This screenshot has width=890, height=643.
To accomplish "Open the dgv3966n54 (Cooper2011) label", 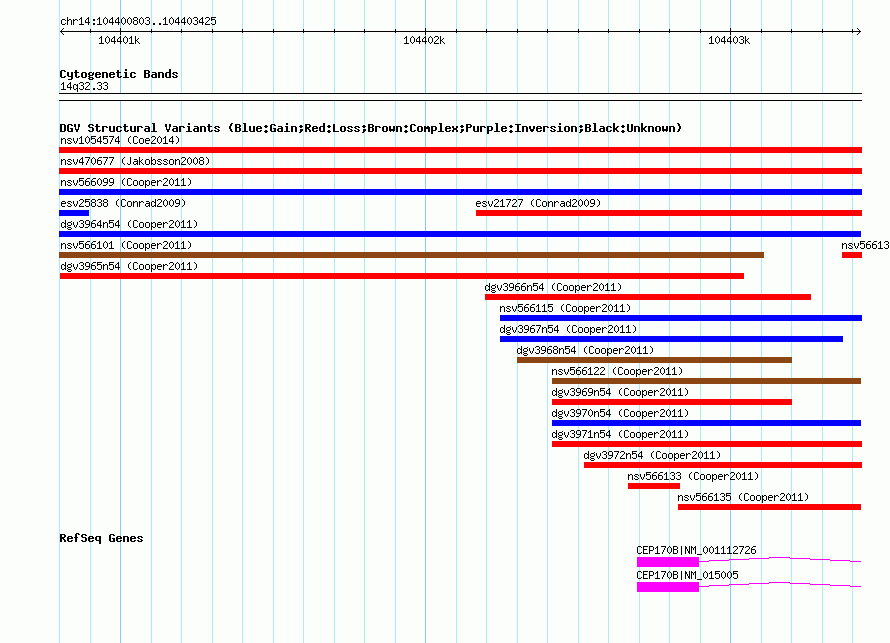I will pos(553,287).
